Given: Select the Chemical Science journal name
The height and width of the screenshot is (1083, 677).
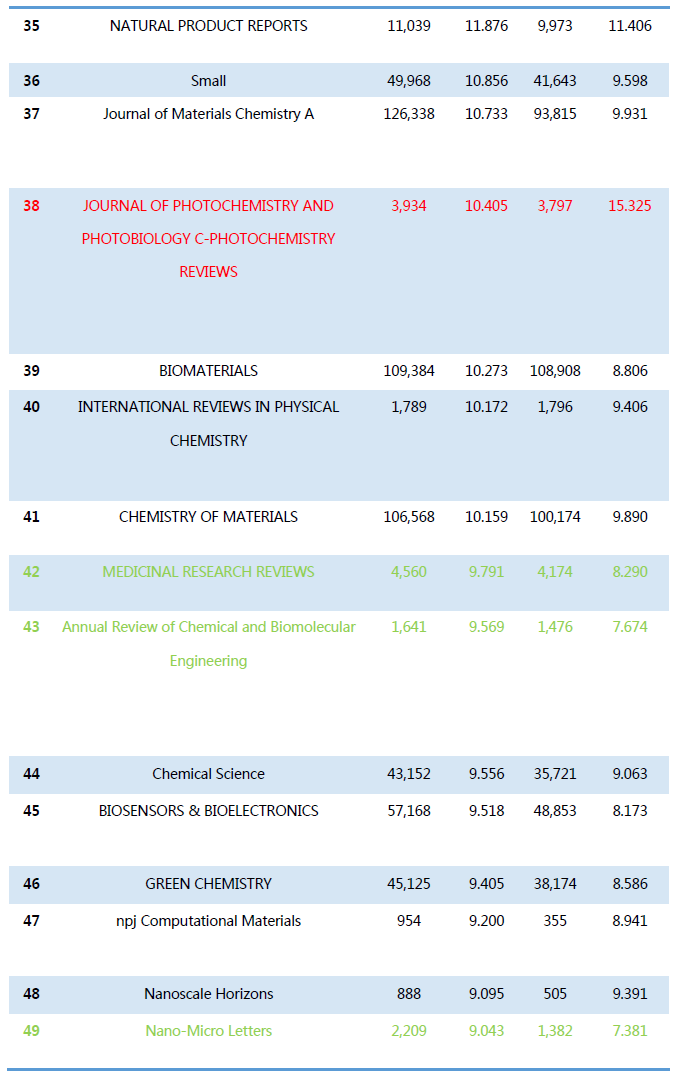Looking at the screenshot, I should (x=208, y=774).
